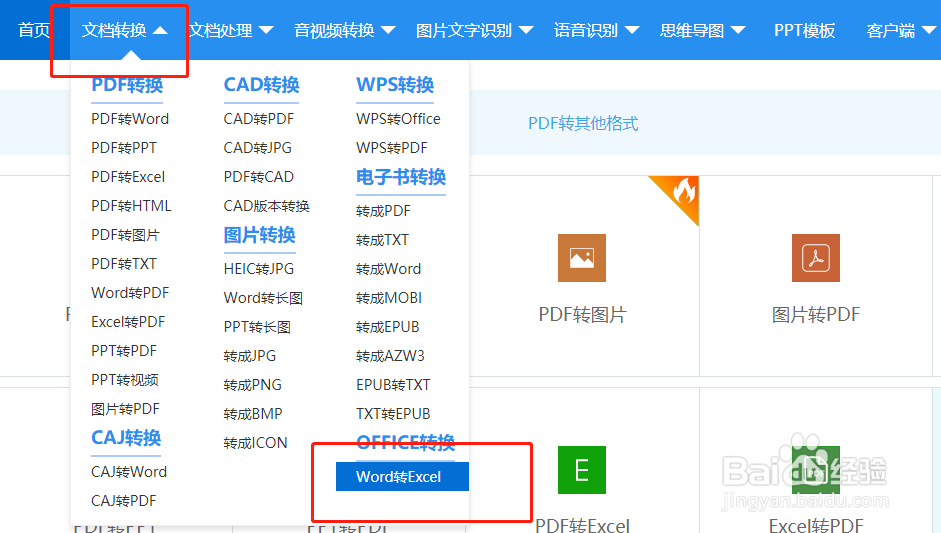This screenshot has height=533, width=941.
Task: Open the PPT模板 menu item
Action: (804, 30)
